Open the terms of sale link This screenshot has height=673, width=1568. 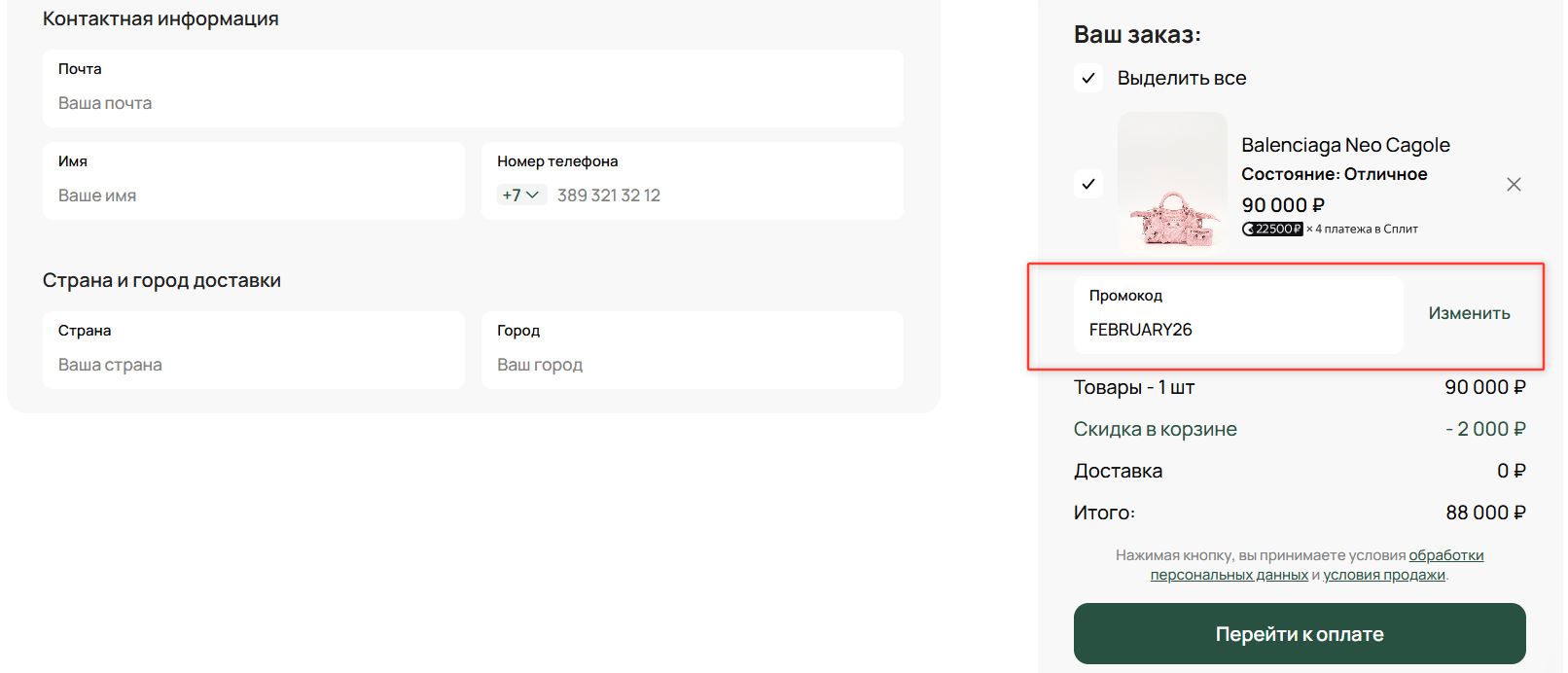coord(1383,575)
